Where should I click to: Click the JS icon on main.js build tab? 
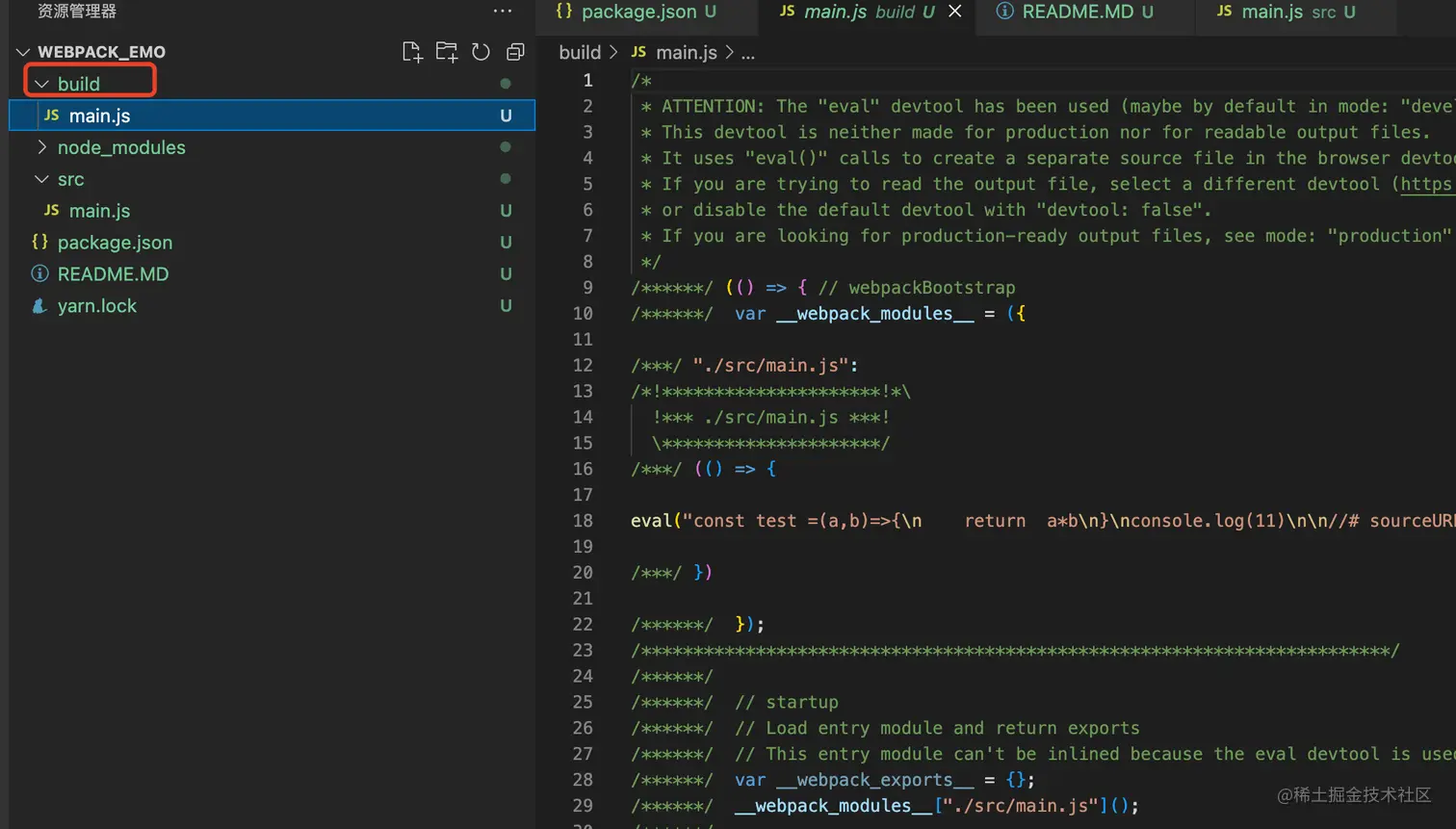(x=787, y=11)
